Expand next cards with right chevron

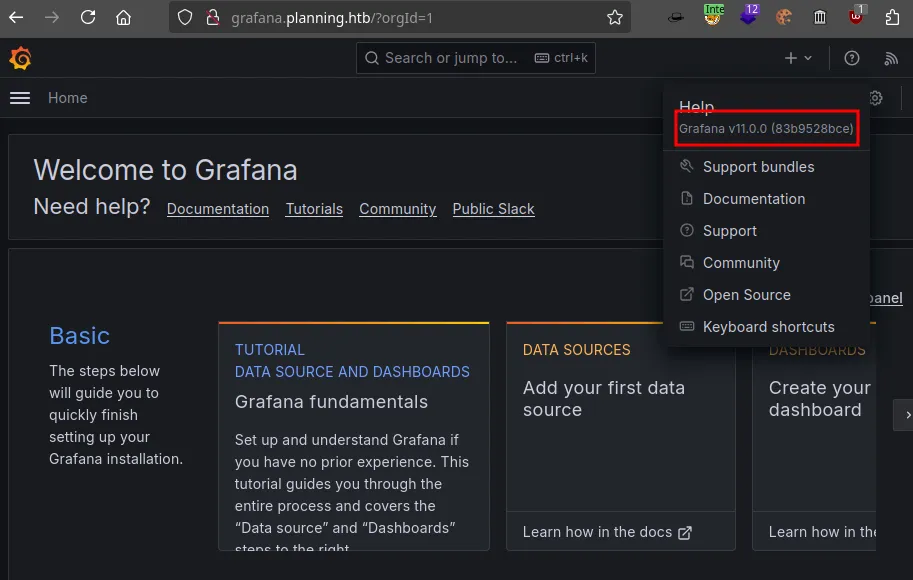906,414
